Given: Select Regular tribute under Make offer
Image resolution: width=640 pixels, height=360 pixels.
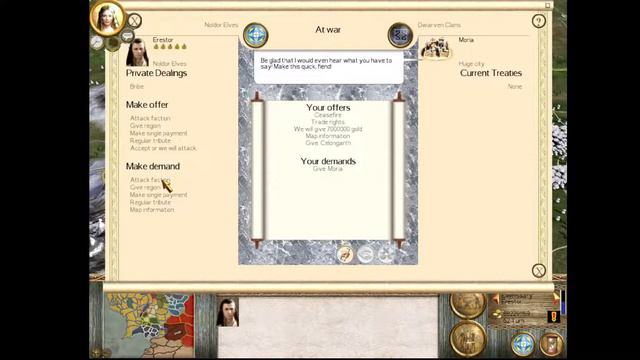Looking at the screenshot, I should pos(150,140).
